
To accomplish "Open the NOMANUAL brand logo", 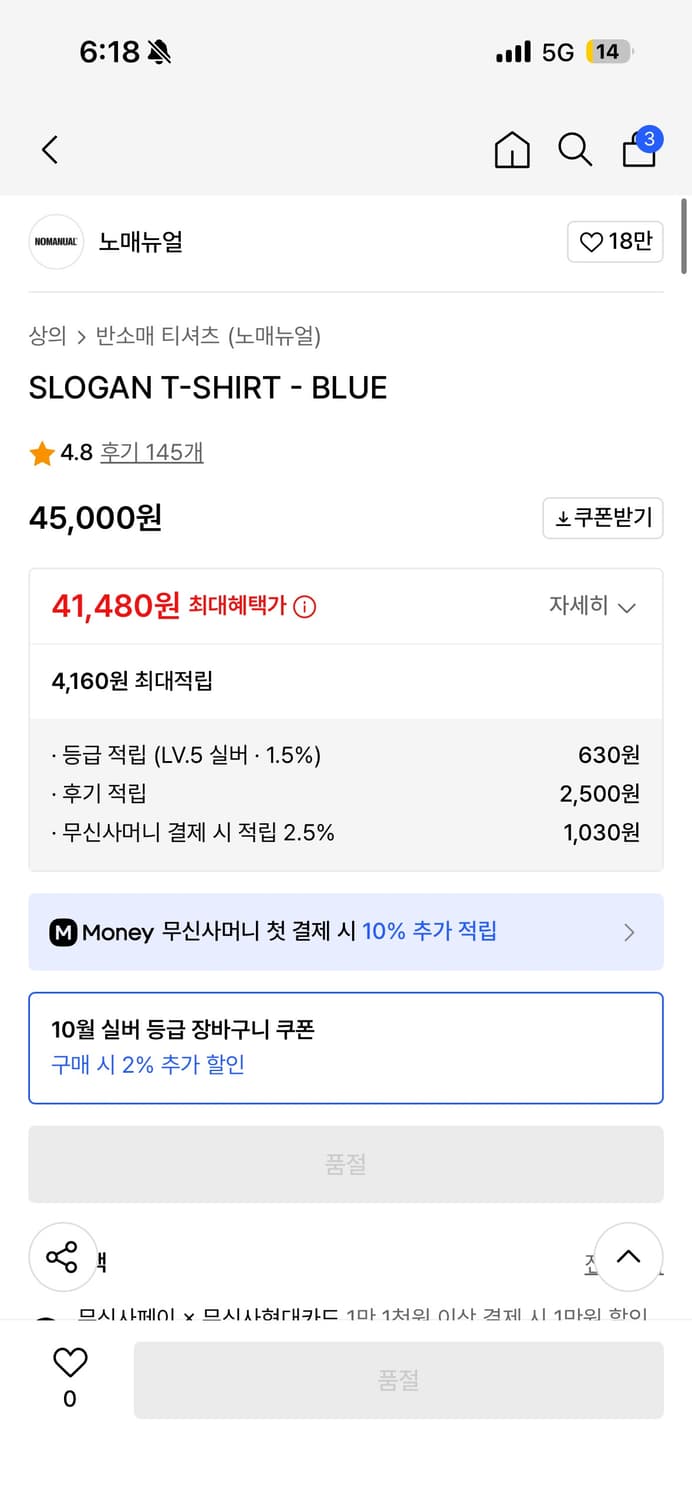I will point(56,242).
